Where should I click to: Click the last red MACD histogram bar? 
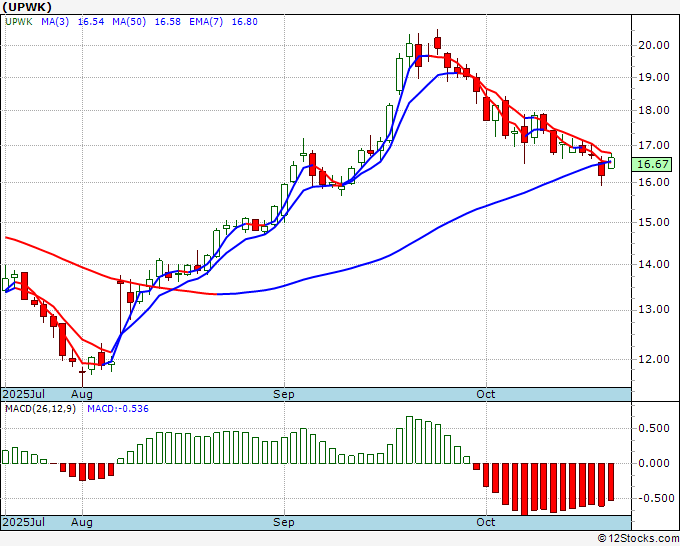tap(611, 482)
